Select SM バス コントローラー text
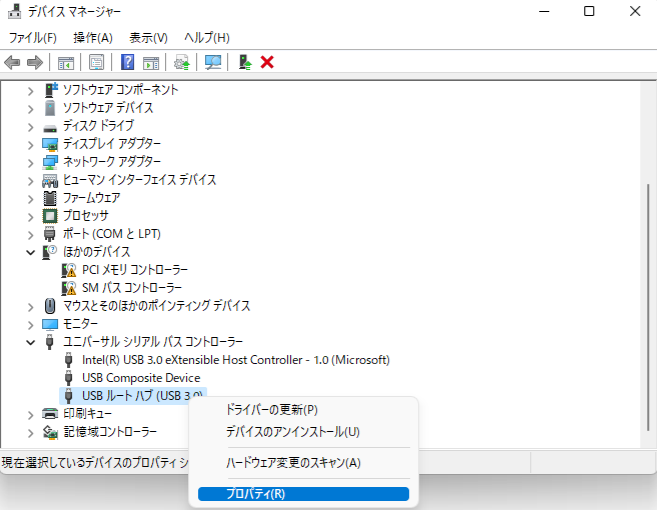The height and width of the screenshot is (510, 657). coord(132,288)
